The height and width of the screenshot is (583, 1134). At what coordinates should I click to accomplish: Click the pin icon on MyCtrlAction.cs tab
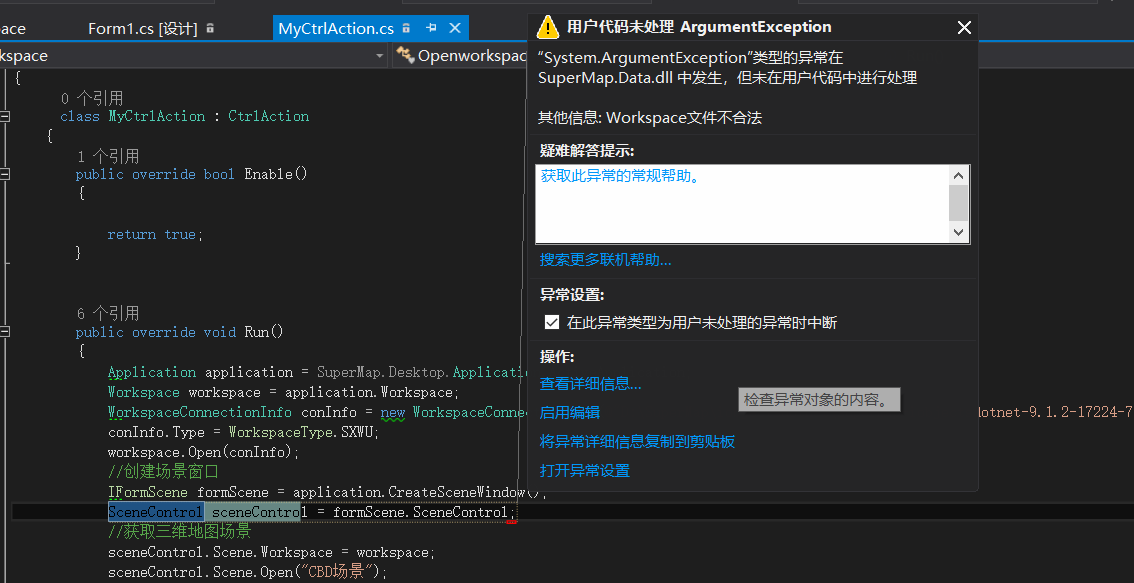(431, 29)
